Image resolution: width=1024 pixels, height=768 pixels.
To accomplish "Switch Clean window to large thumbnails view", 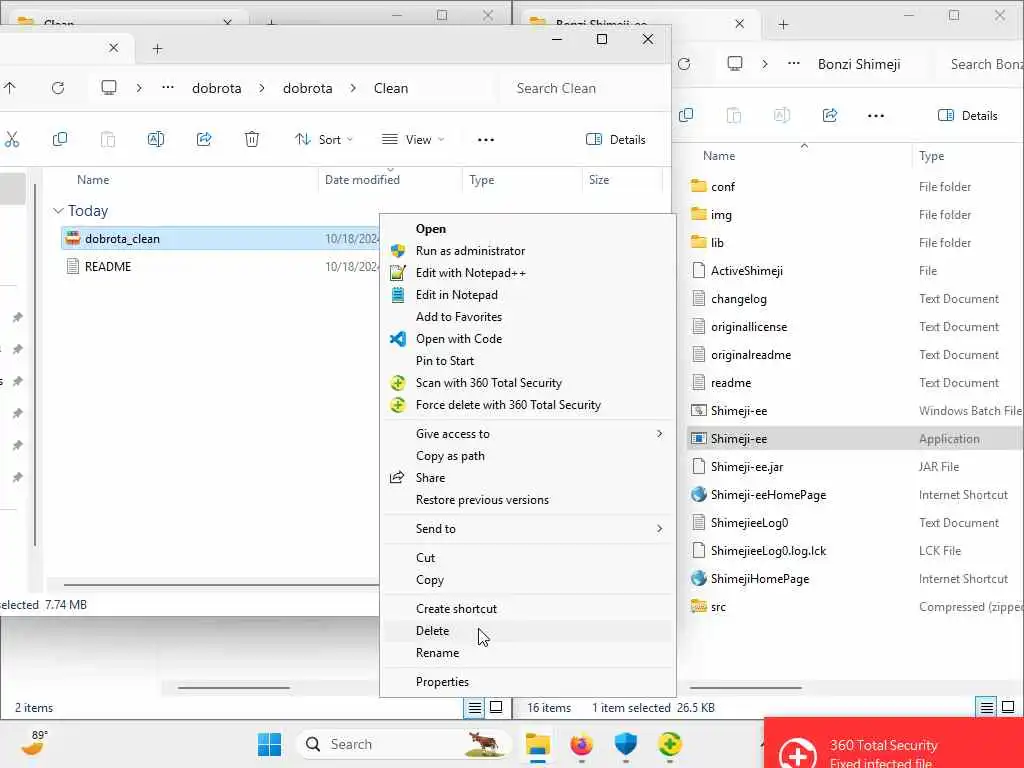I will (496, 707).
